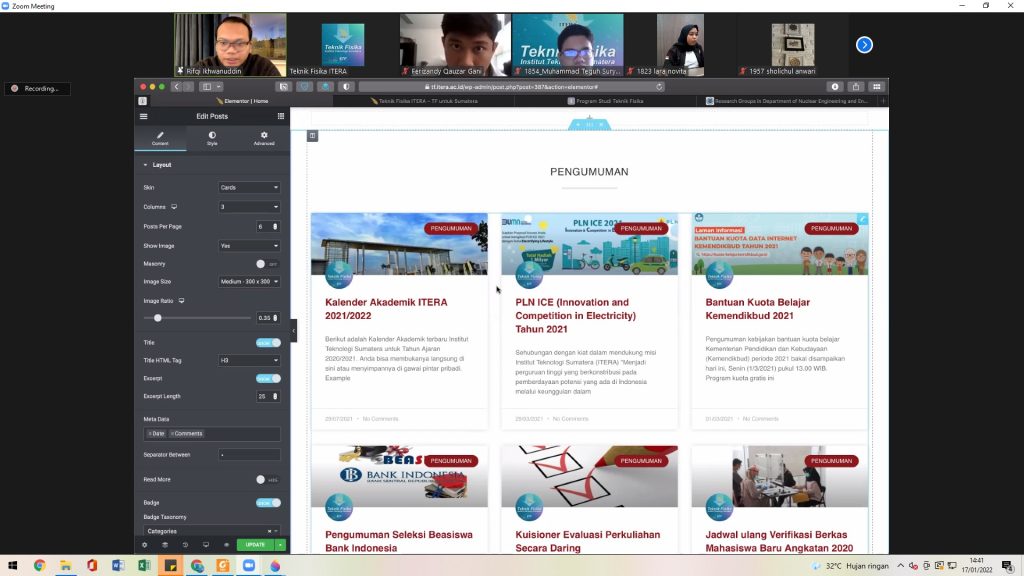
Task: Toggle the Safari sidebar button
Action: pos(206,87)
